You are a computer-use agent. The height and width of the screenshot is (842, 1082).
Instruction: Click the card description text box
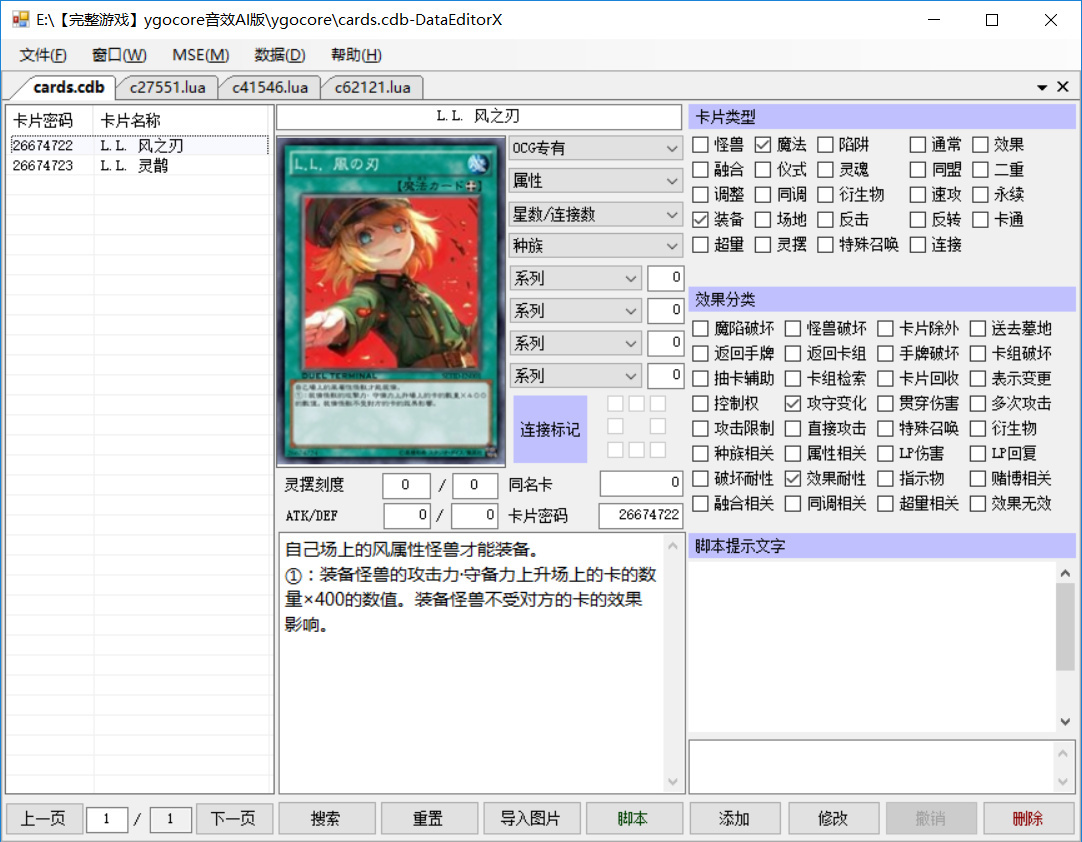point(471,663)
